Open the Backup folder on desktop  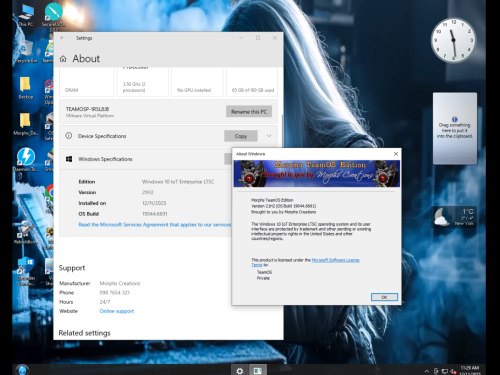tap(26, 87)
